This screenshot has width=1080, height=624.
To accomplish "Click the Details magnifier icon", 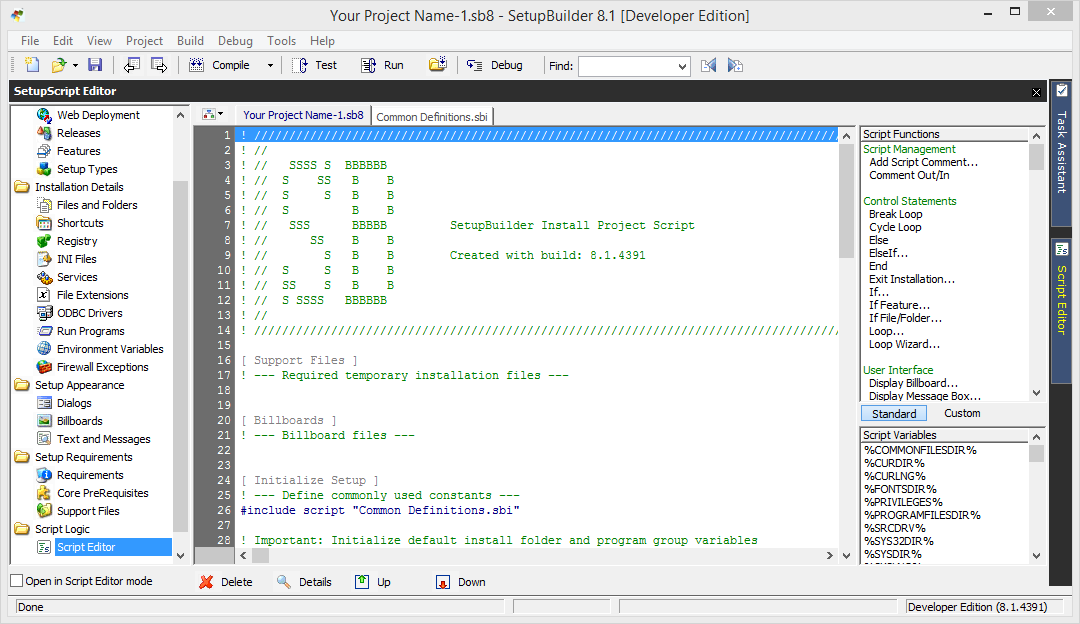I will (x=284, y=582).
